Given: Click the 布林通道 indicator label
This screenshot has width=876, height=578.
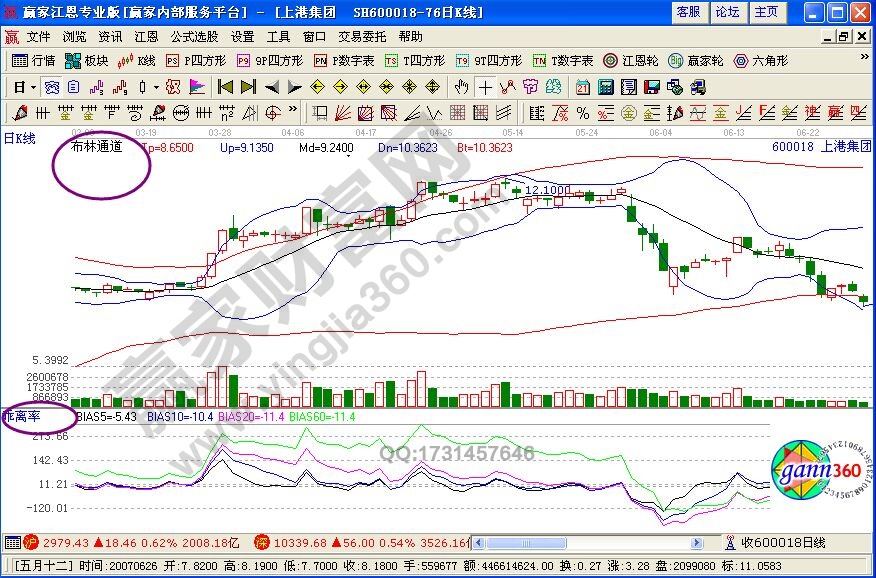Looking at the screenshot, I should click(x=97, y=147).
